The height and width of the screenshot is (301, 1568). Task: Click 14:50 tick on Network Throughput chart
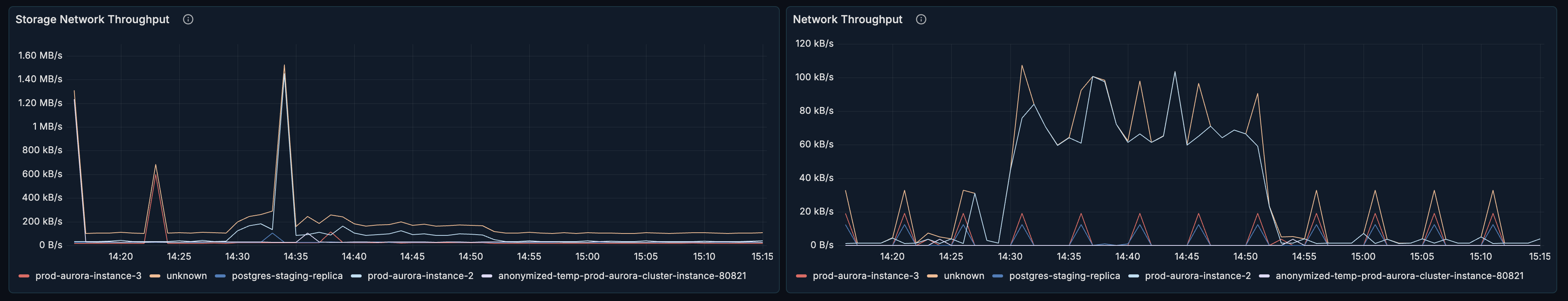[x=1245, y=257]
